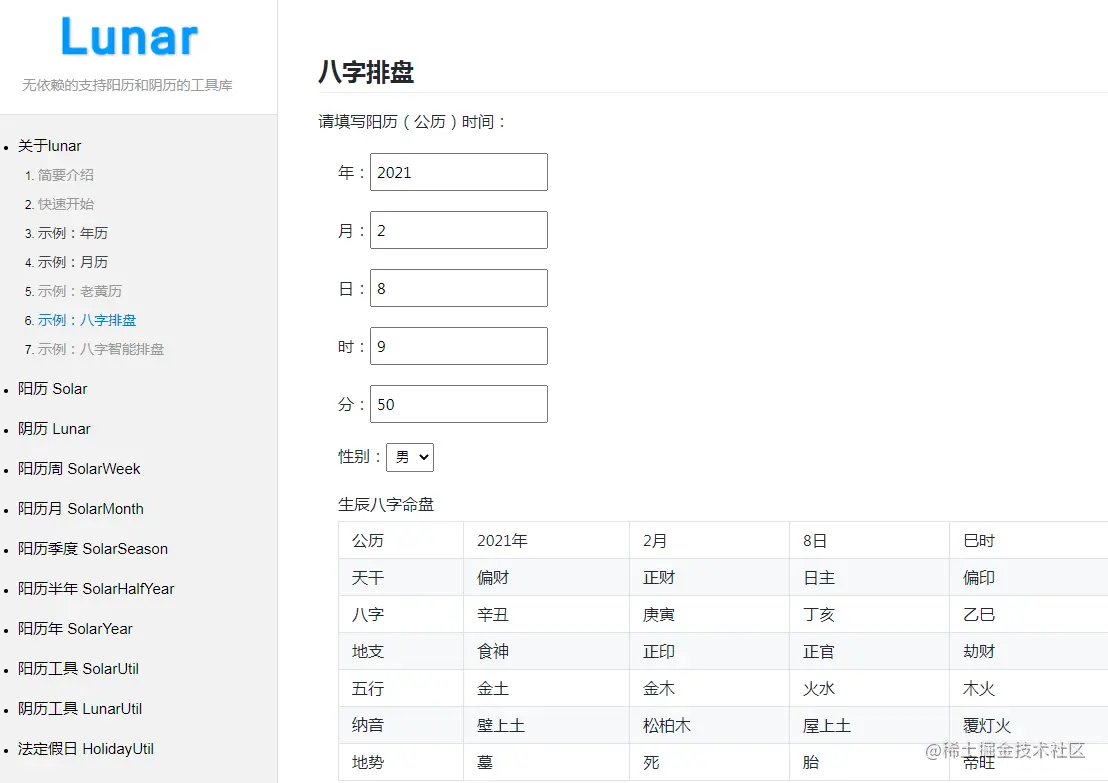
Task: Select the 庚寅 table cell
Action: click(709, 614)
